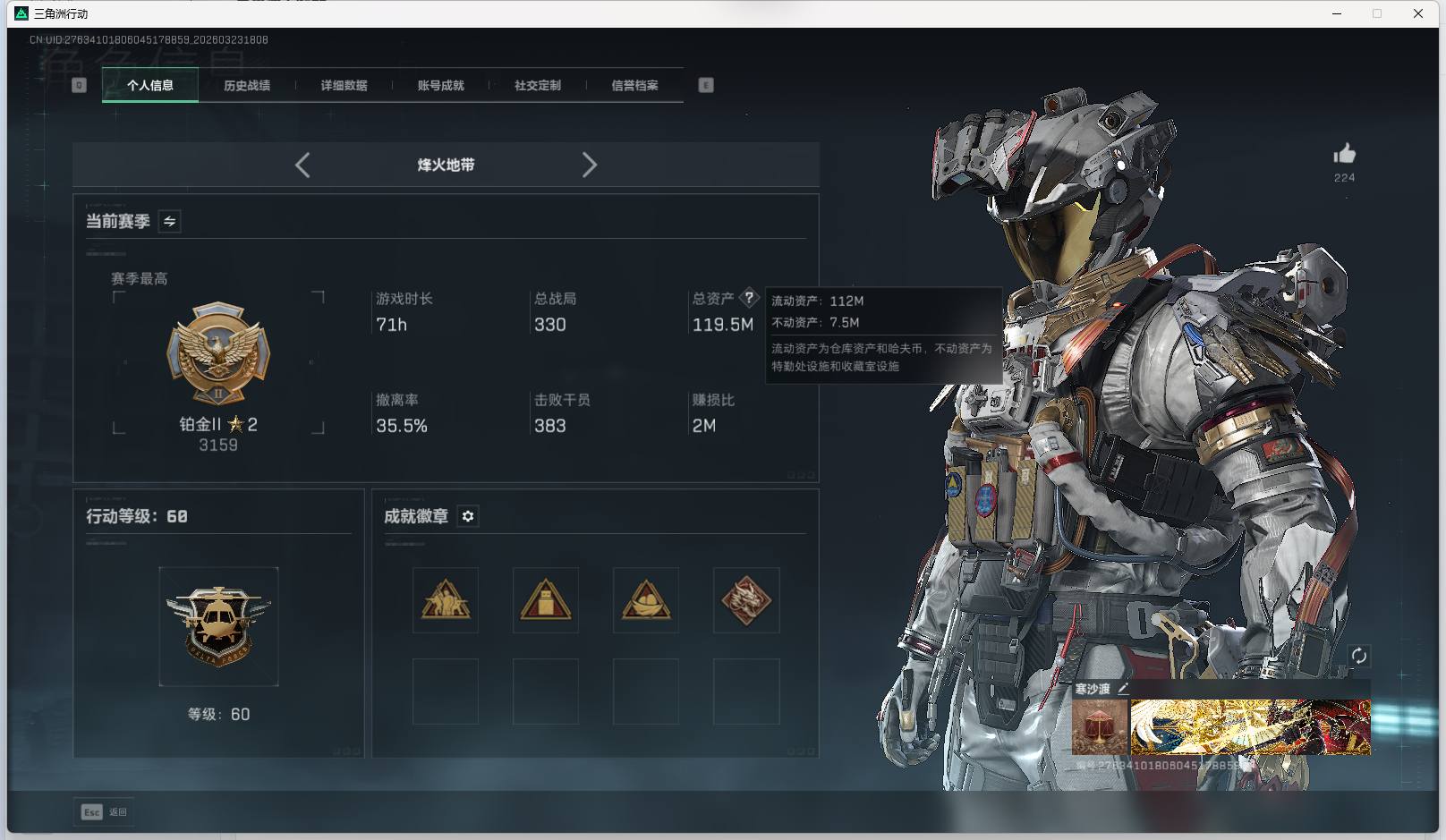This screenshot has height=840, width=1446.
Task: Switch to the 历史战绩 tab
Action: [x=248, y=86]
